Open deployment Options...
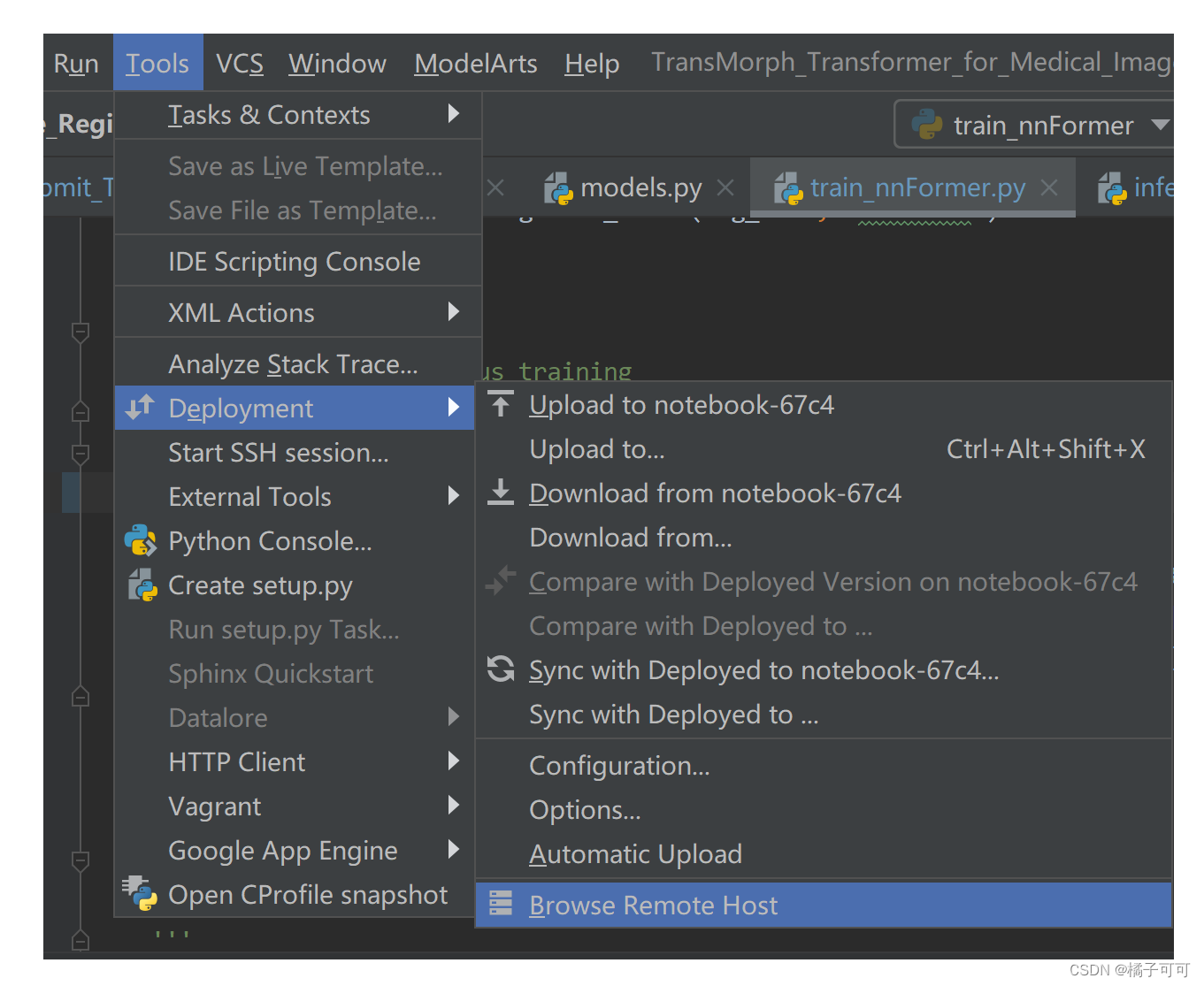1204x986 pixels. (x=824, y=810)
